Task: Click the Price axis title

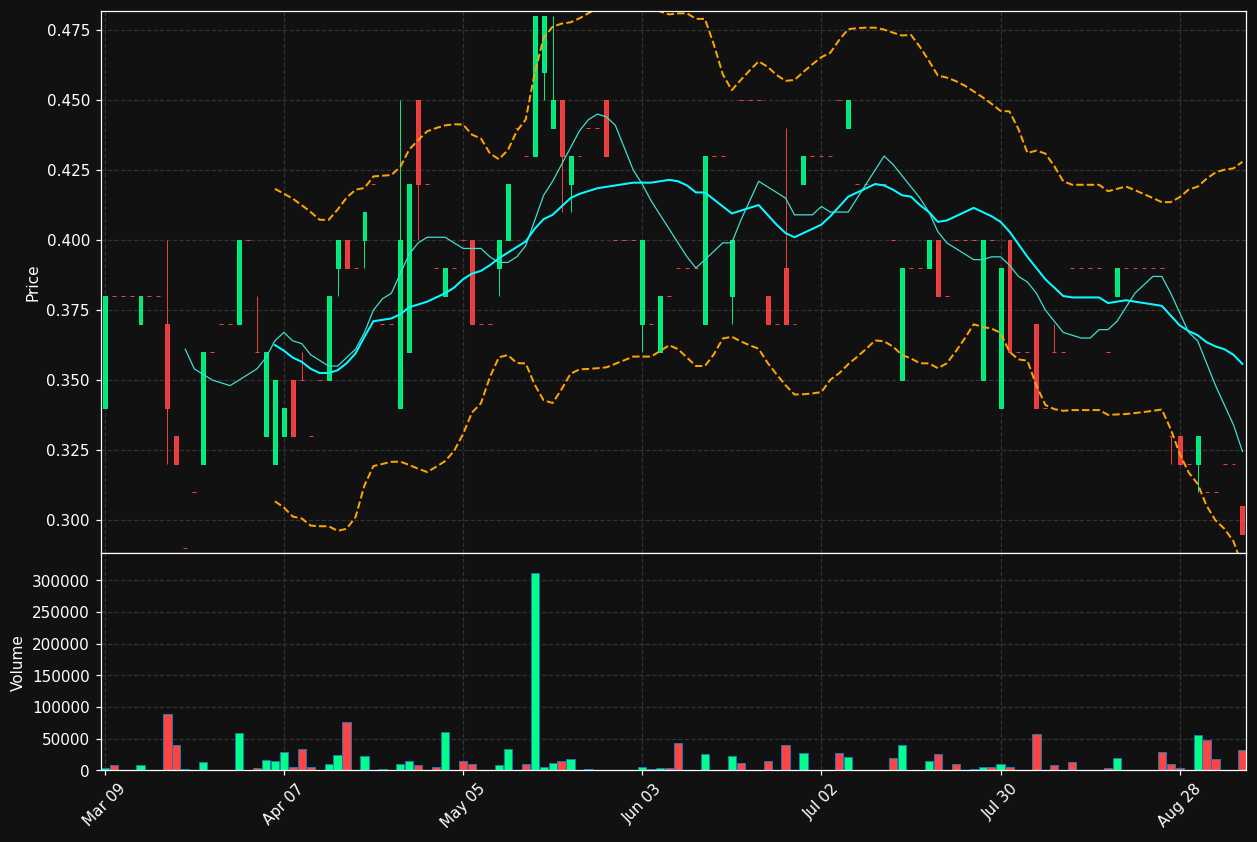Action: click(33, 283)
